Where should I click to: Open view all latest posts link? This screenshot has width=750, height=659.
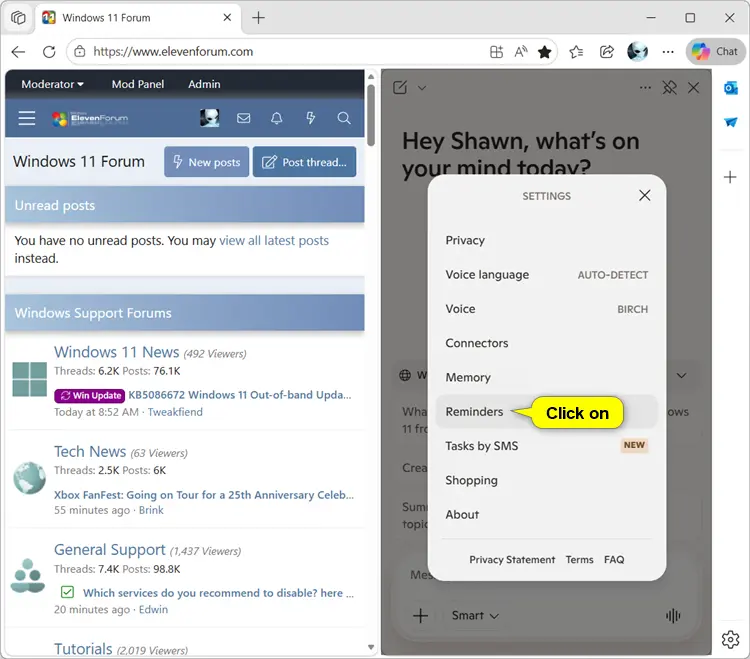[x=274, y=241]
